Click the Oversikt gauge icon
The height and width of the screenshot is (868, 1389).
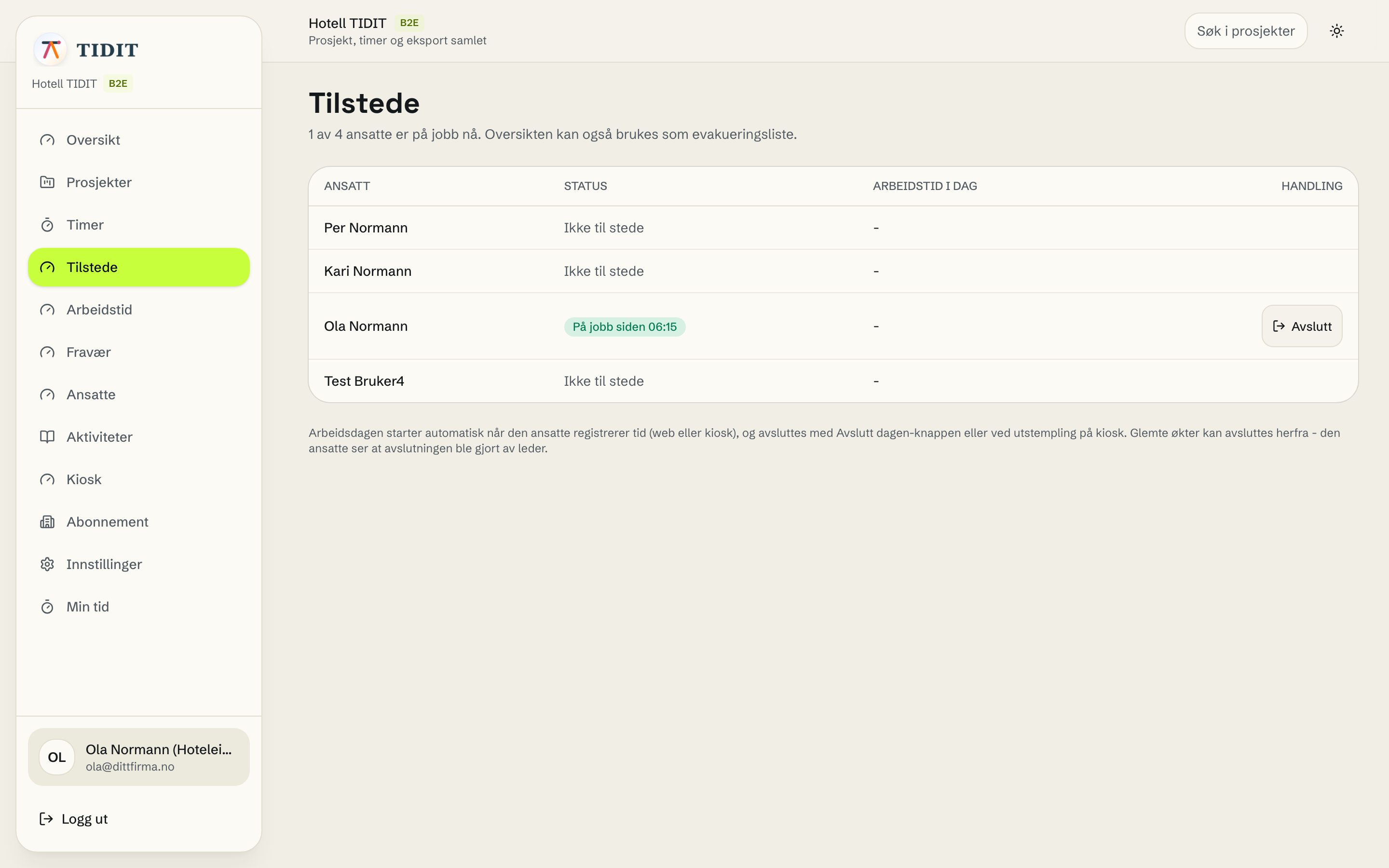[47, 140]
